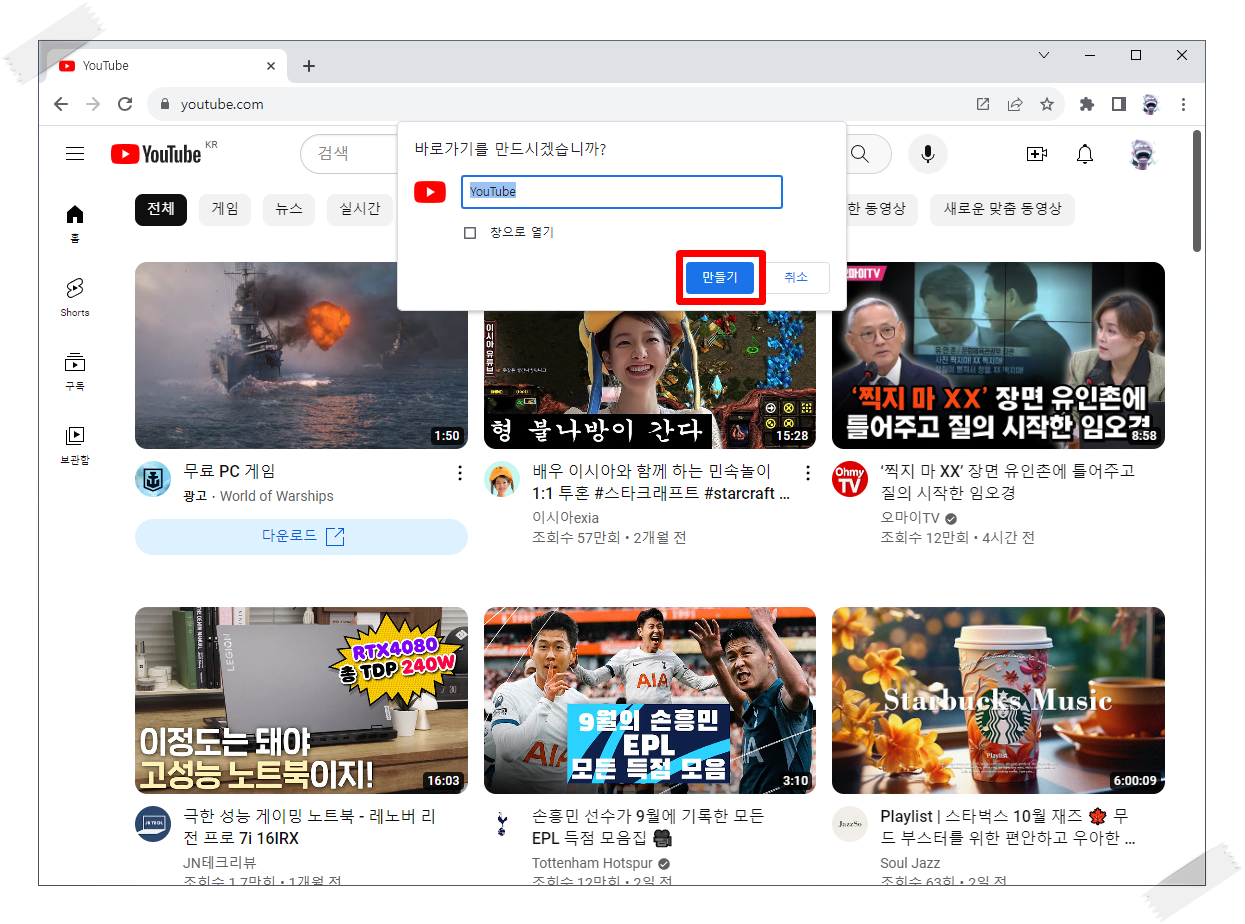Open the Starbucks Music playlist thumbnail

[998, 700]
